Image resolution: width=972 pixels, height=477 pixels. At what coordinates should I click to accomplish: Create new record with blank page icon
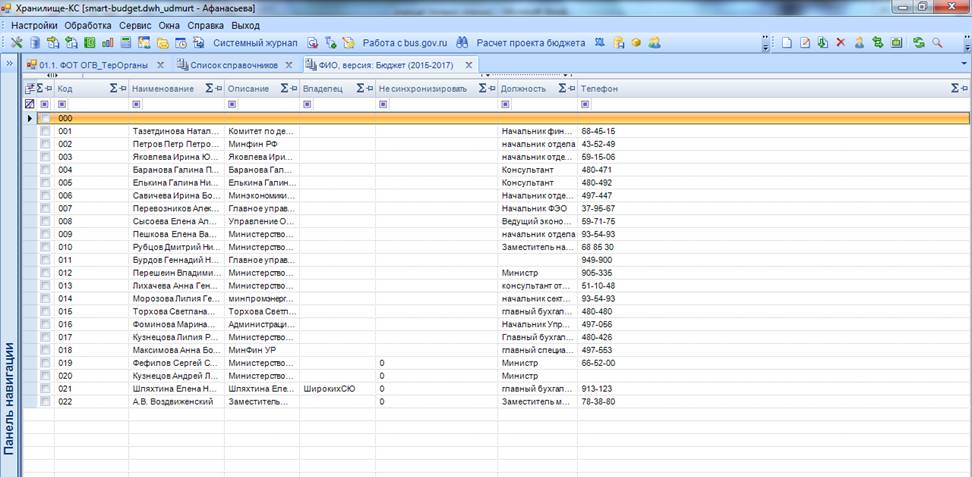[x=787, y=43]
